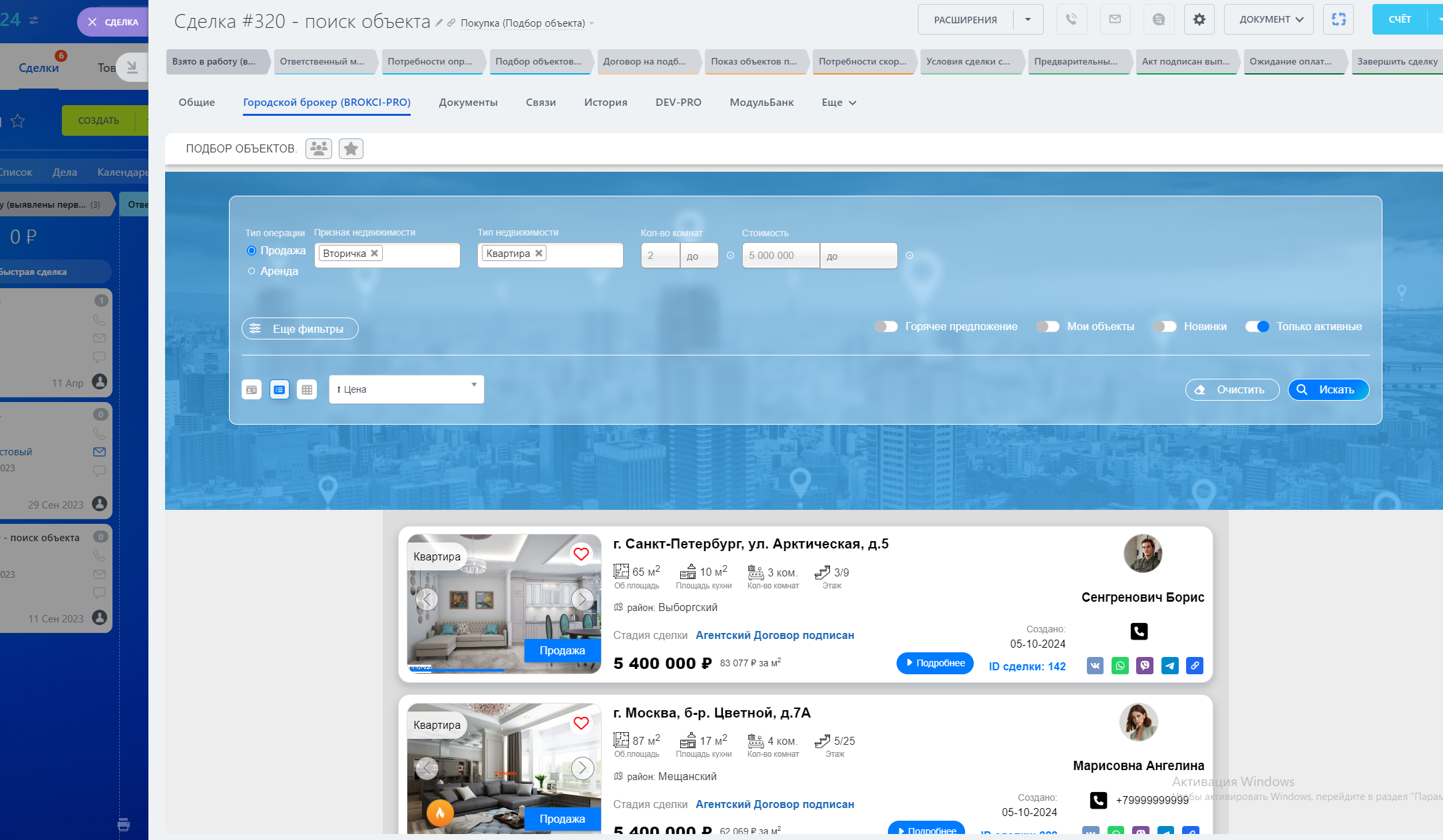This screenshot has height=840, width=1443.
Task: Click the group people icon near Подбор объектов
Action: point(319,148)
